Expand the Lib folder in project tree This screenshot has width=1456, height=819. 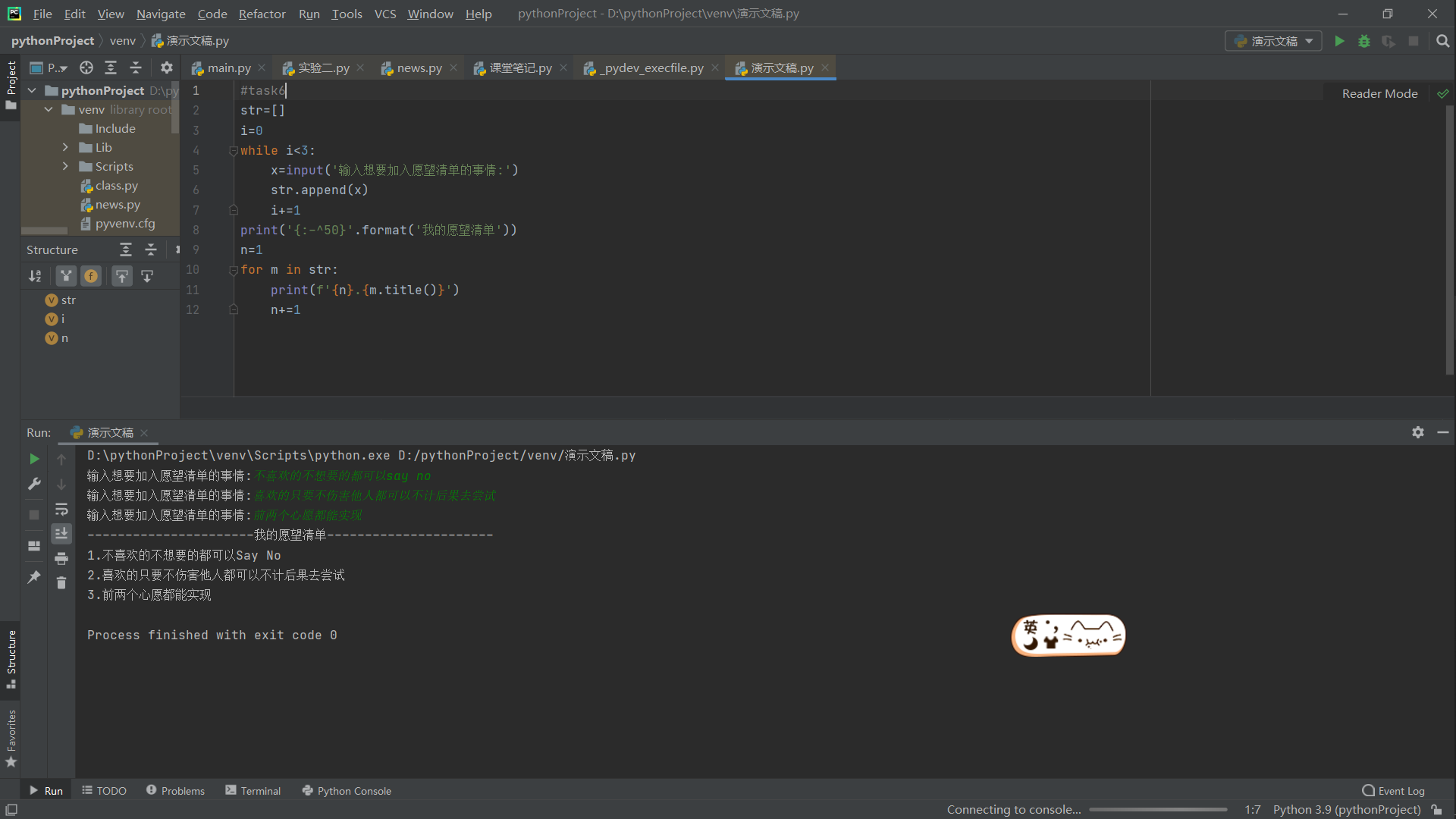click(65, 147)
